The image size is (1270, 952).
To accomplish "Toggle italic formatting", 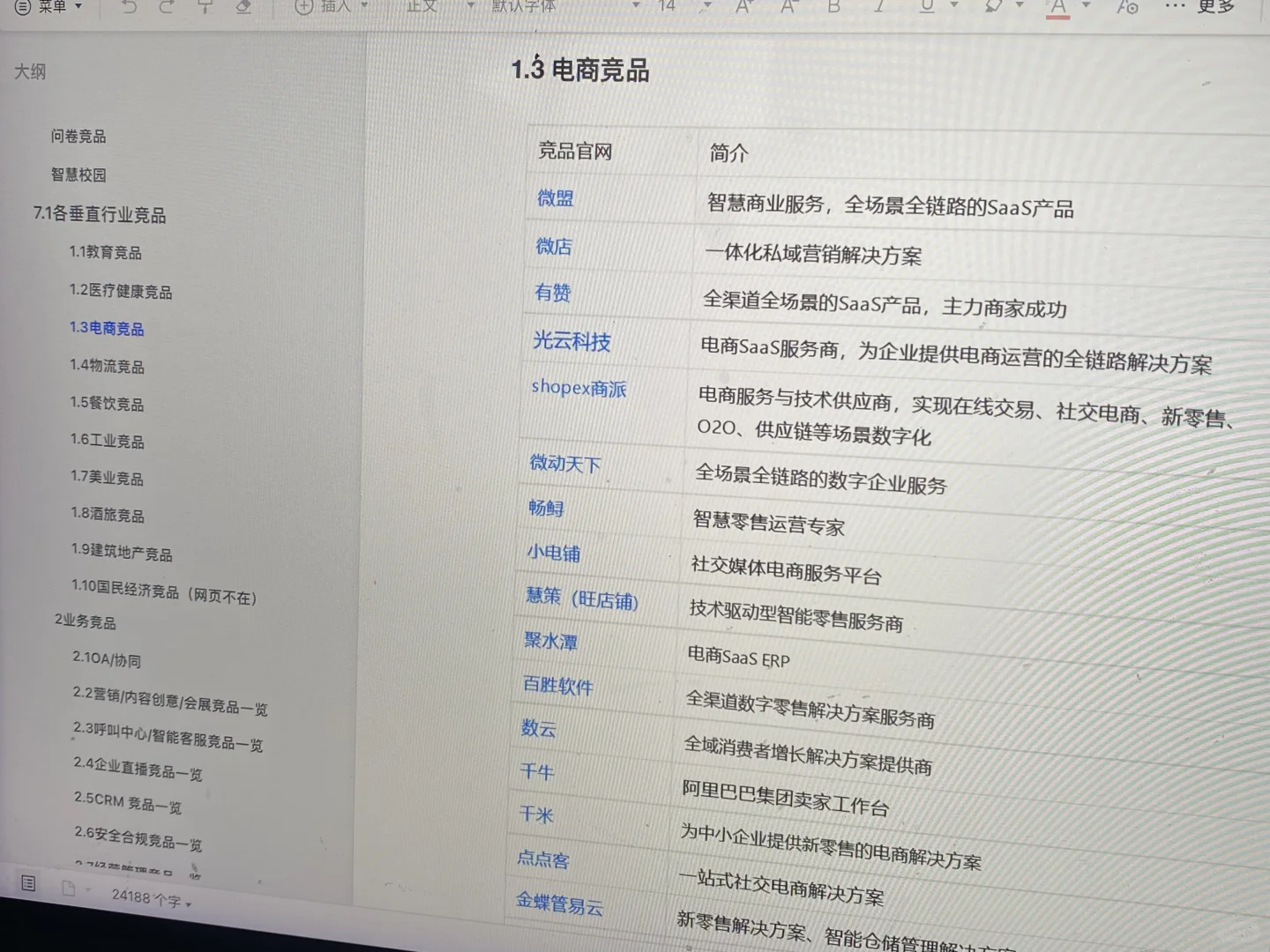I will pyautogui.click(x=878, y=7).
